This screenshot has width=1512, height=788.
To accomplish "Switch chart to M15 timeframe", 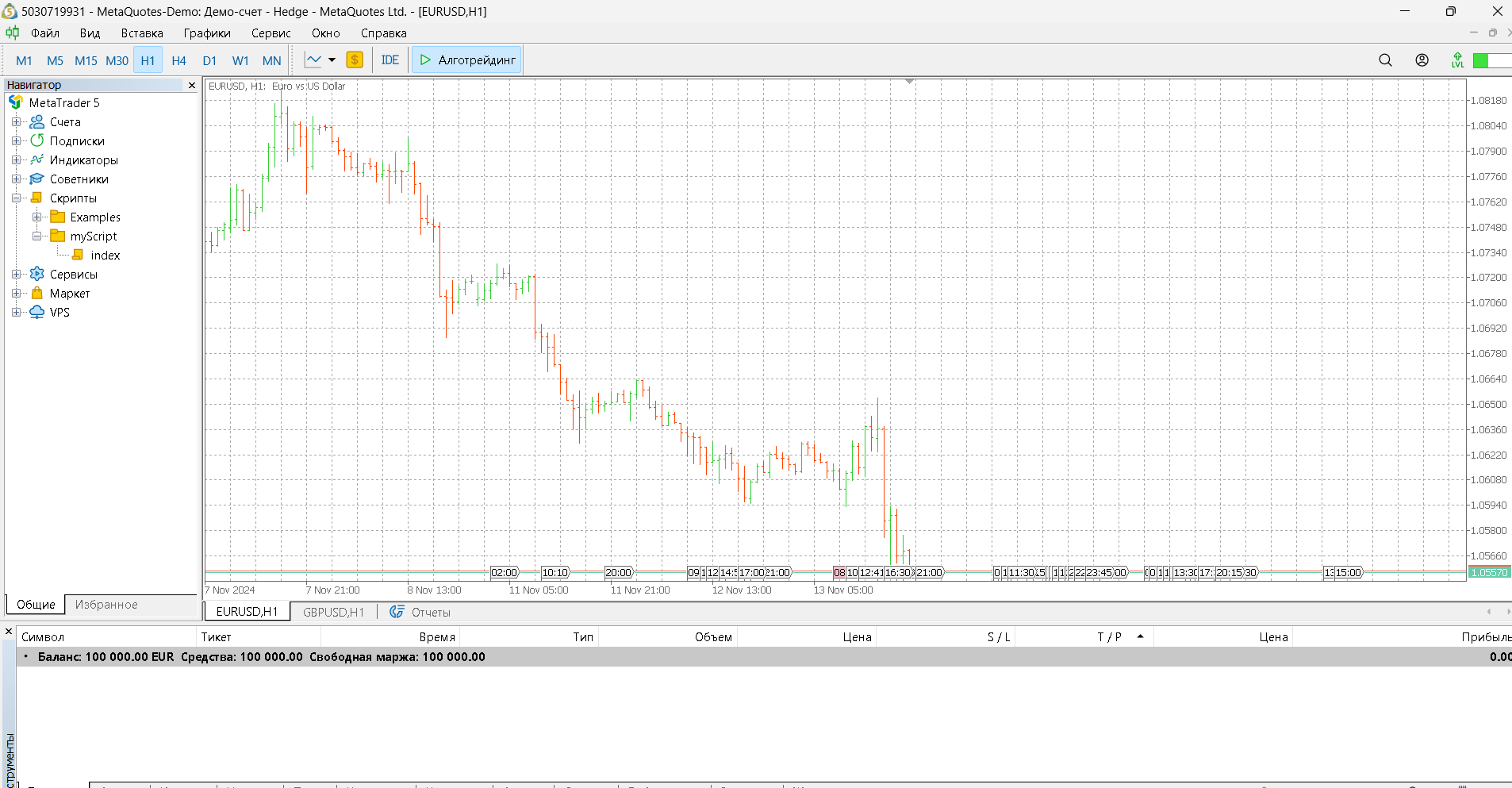I will click(86, 60).
